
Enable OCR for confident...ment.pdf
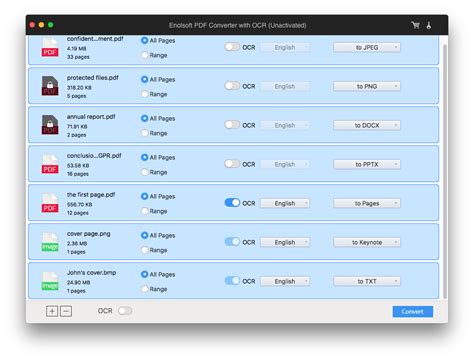(232, 47)
